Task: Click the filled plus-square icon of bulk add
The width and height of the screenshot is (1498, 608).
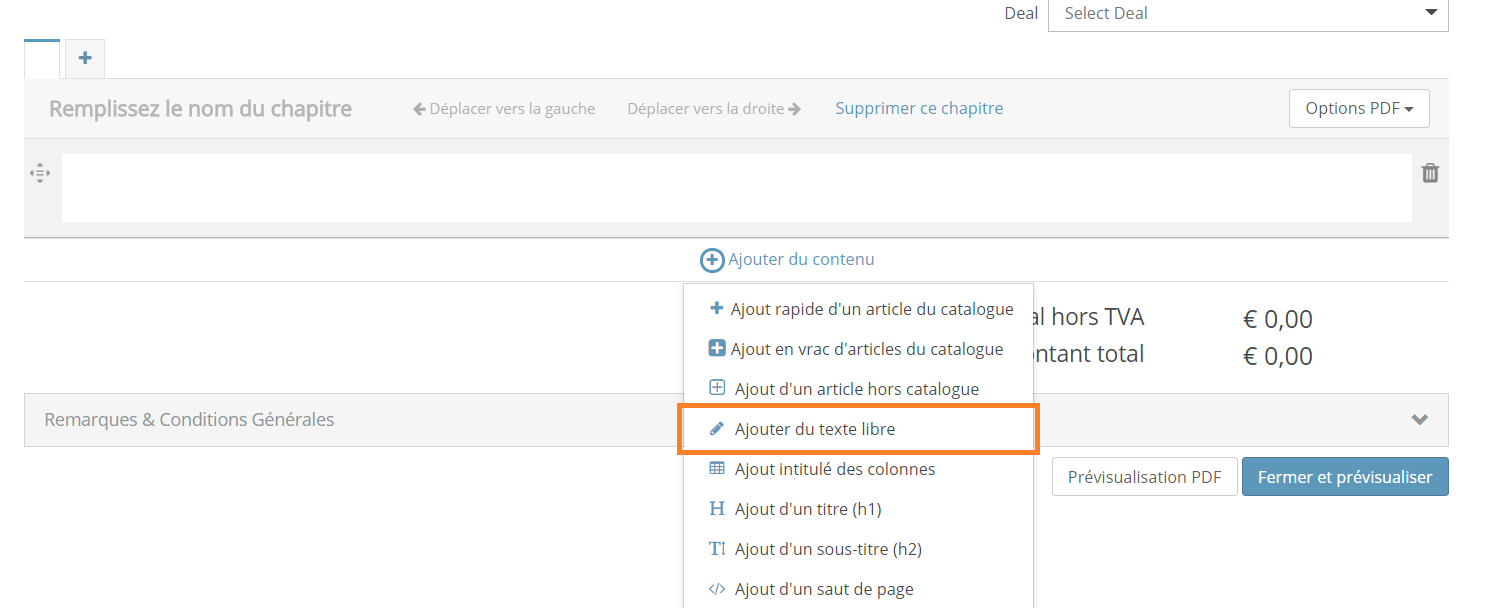Action: pyautogui.click(x=716, y=348)
